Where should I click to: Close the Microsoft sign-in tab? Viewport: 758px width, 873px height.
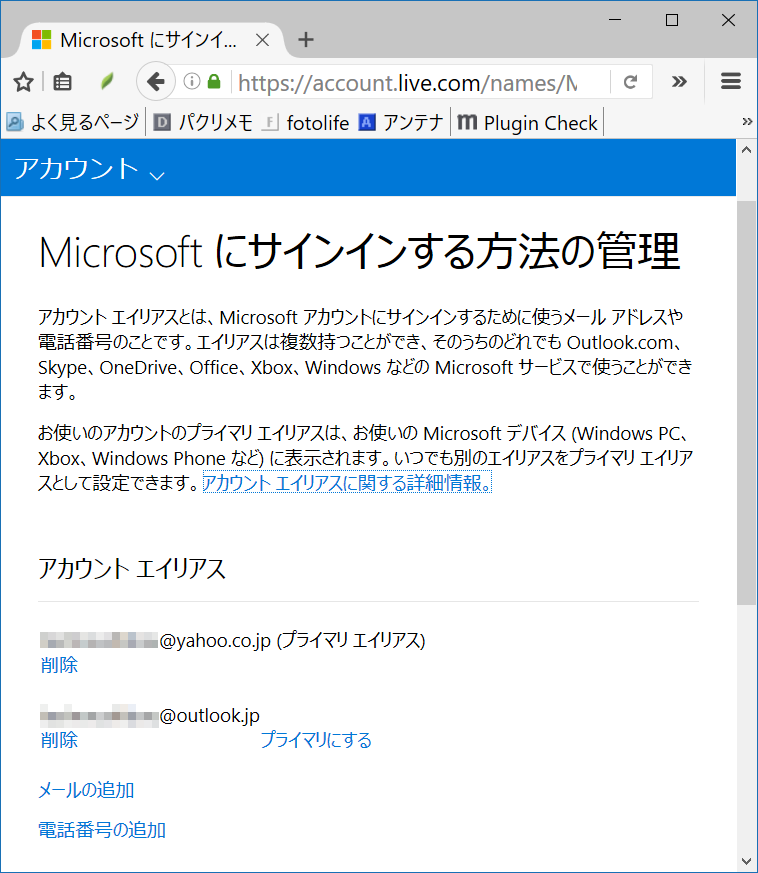pos(262,40)
